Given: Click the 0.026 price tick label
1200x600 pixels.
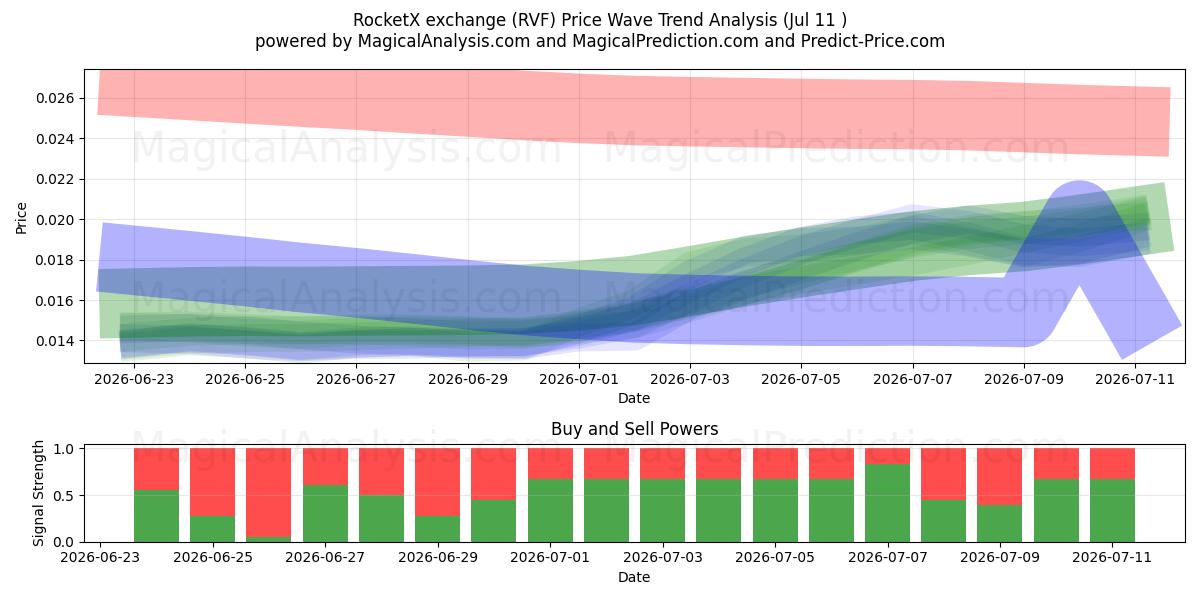Looking at the screenshot, I should pyautogui.click(x=56, y=98).
